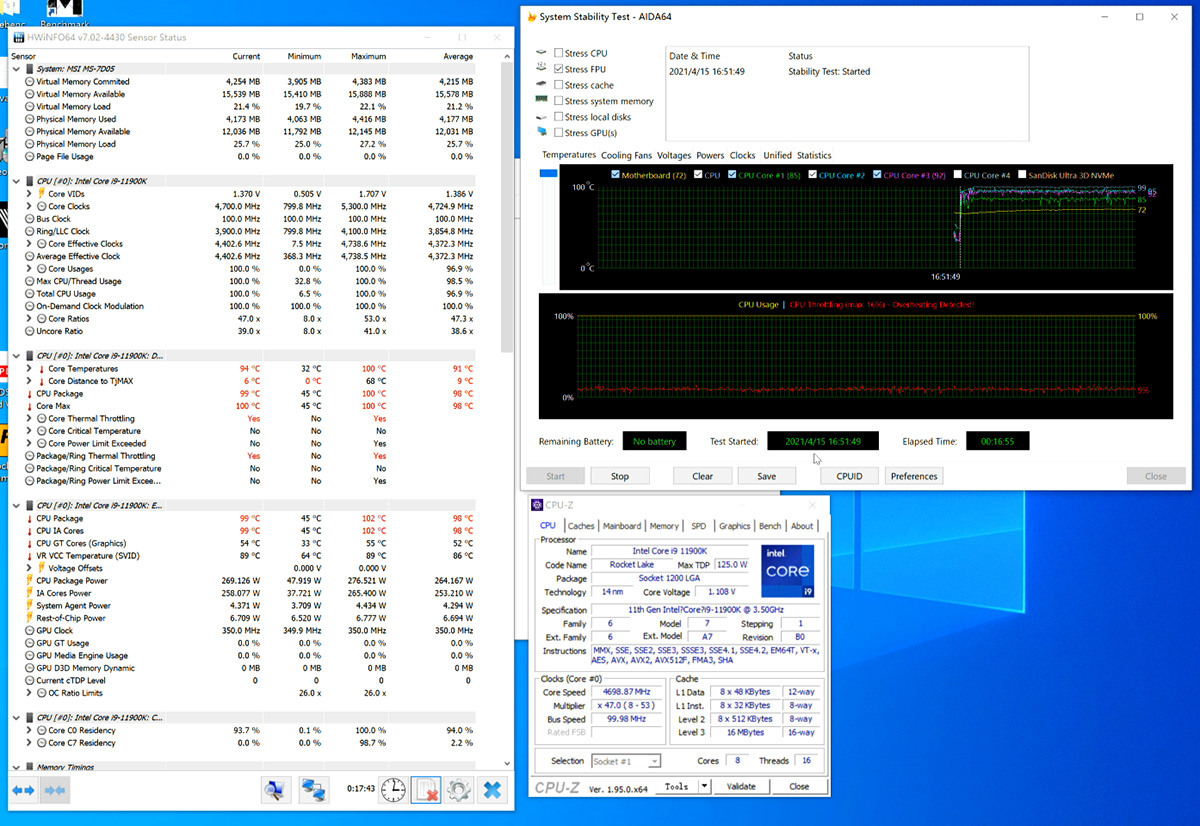Screen dimensions: 1200x826
Task: Enable the Stress GPU(s) checkbox
Action: coord(559,133)
